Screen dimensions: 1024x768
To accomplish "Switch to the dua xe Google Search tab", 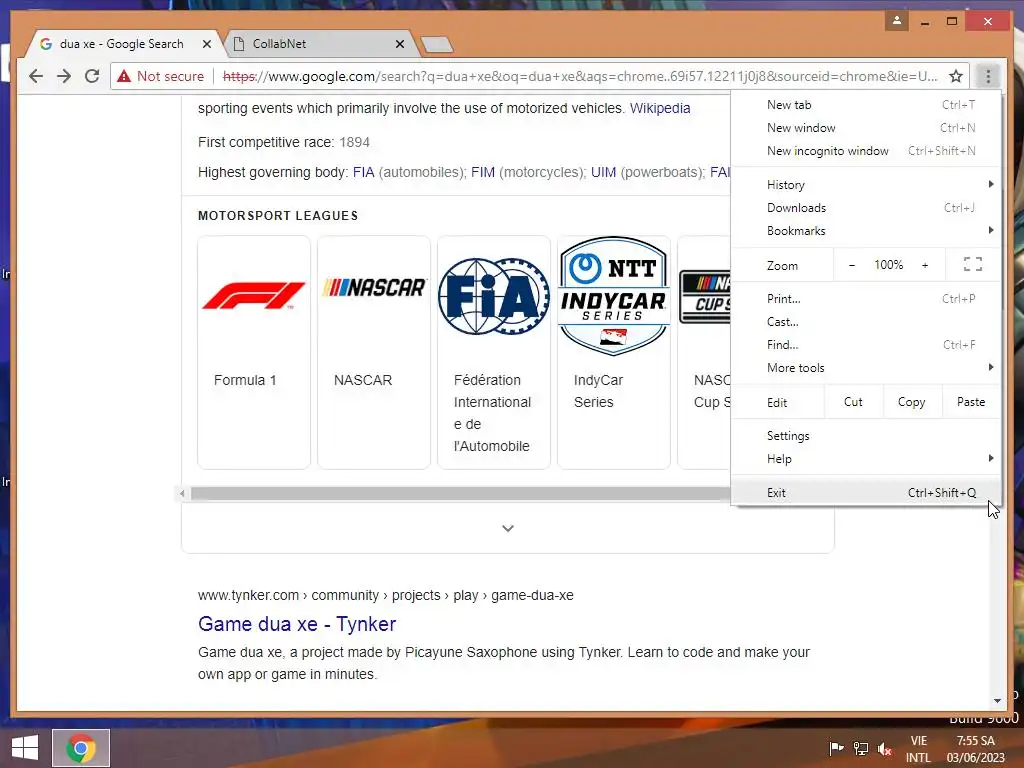I will pyautogui.click(x=121, y=44).
